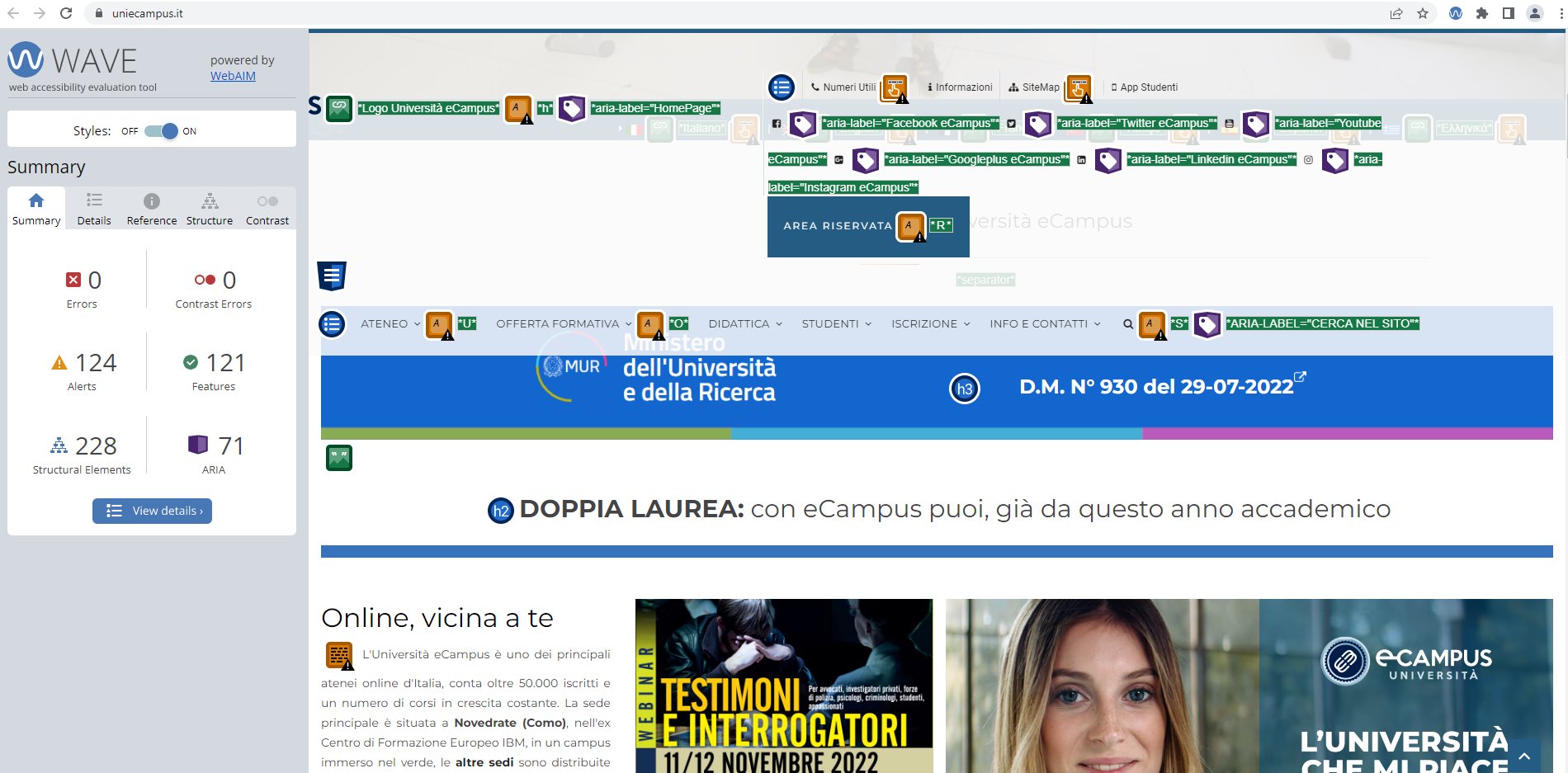
Task: Click the h2 icon before DOPPIA LAUREA
Action: tap(501, 511)
